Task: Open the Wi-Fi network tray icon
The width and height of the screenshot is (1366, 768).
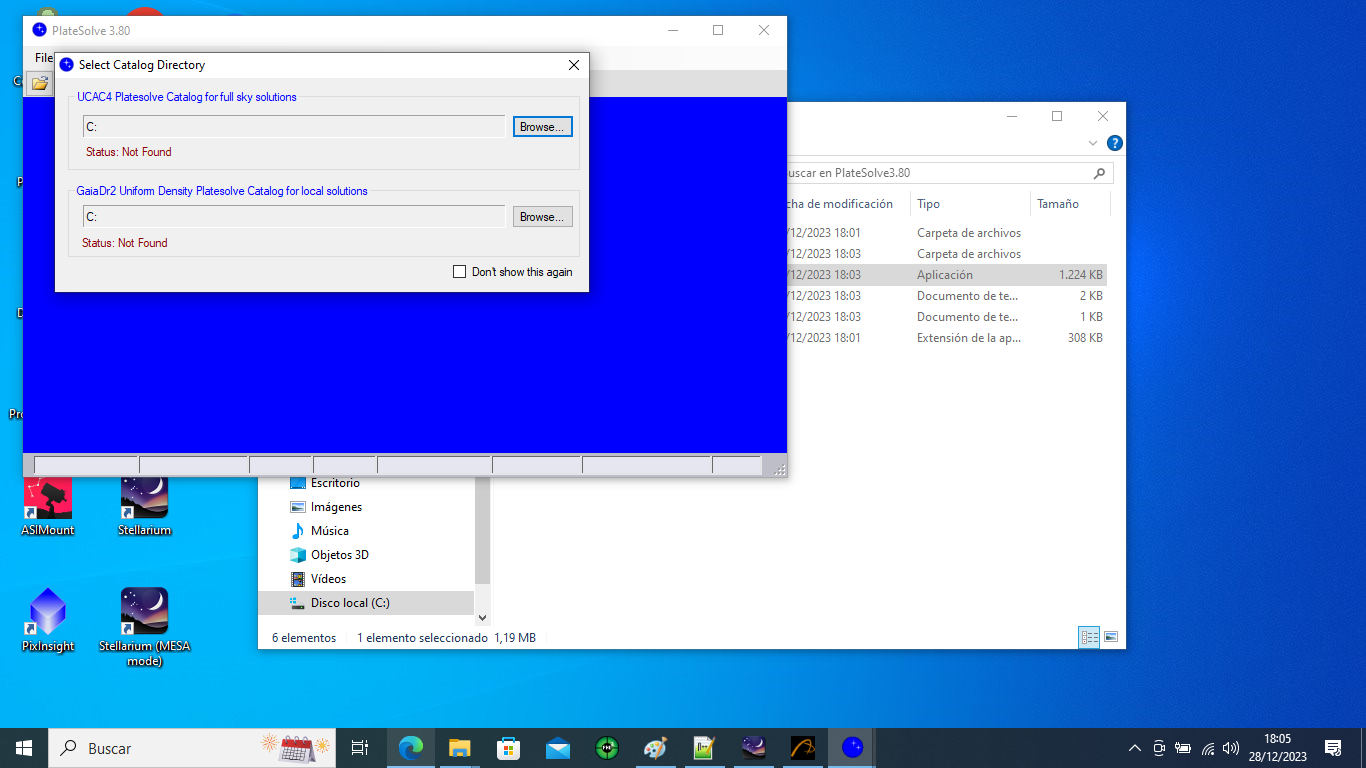Action: (1208, 748)
